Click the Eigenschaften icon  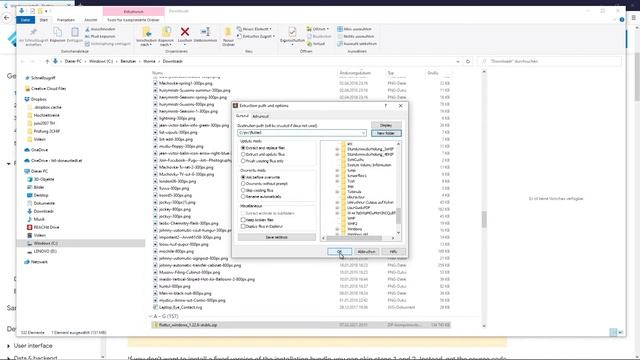pos(292,32)
